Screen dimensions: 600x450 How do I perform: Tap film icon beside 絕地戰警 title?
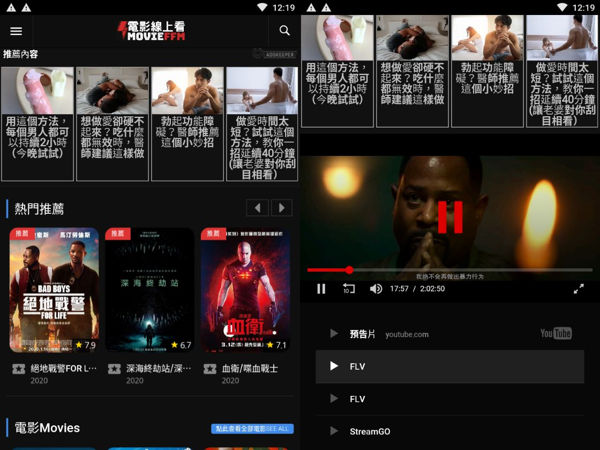[x=18, y=369]
